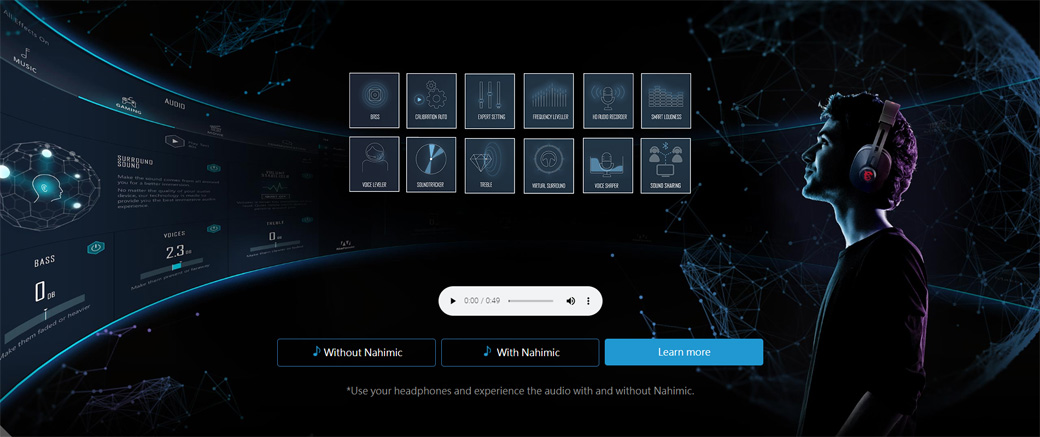
Task: Select the Music tab in Nahimic panel
Action: pos(25,60)
